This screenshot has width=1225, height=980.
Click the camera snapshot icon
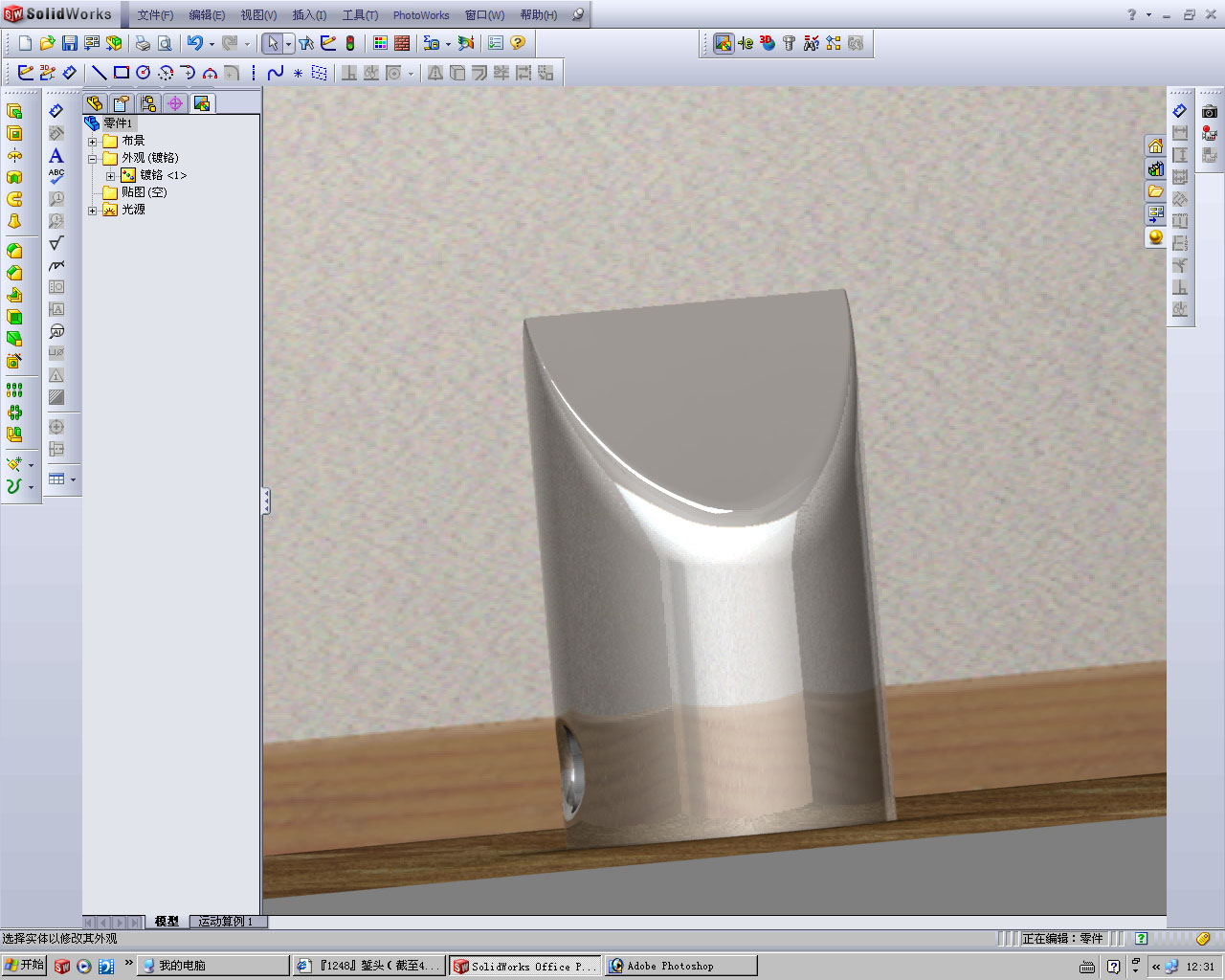(x=1210, y=111)
